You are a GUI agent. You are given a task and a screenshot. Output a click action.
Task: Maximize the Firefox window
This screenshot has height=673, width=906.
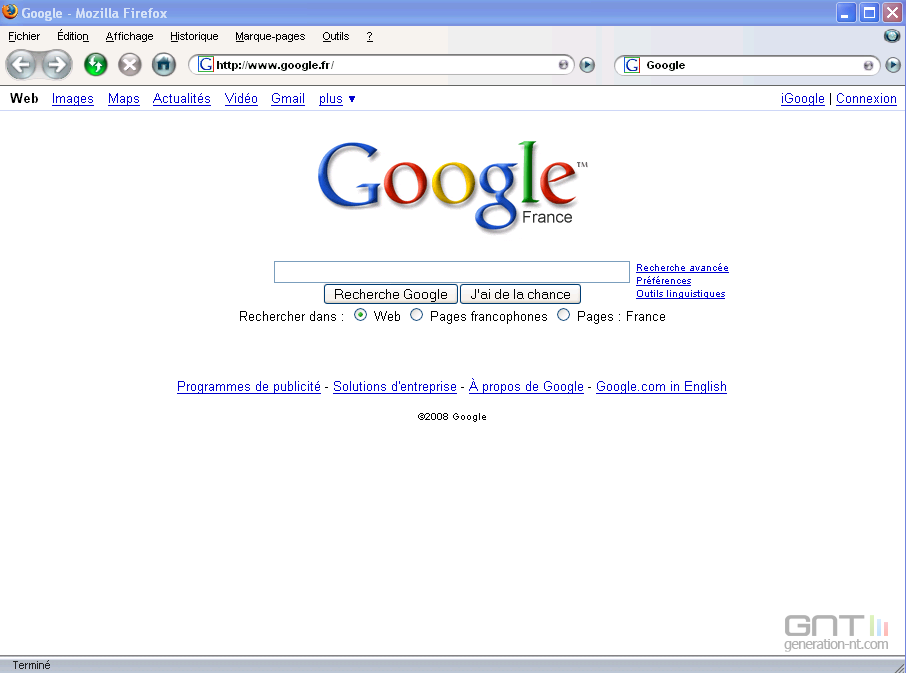point(869,13)
